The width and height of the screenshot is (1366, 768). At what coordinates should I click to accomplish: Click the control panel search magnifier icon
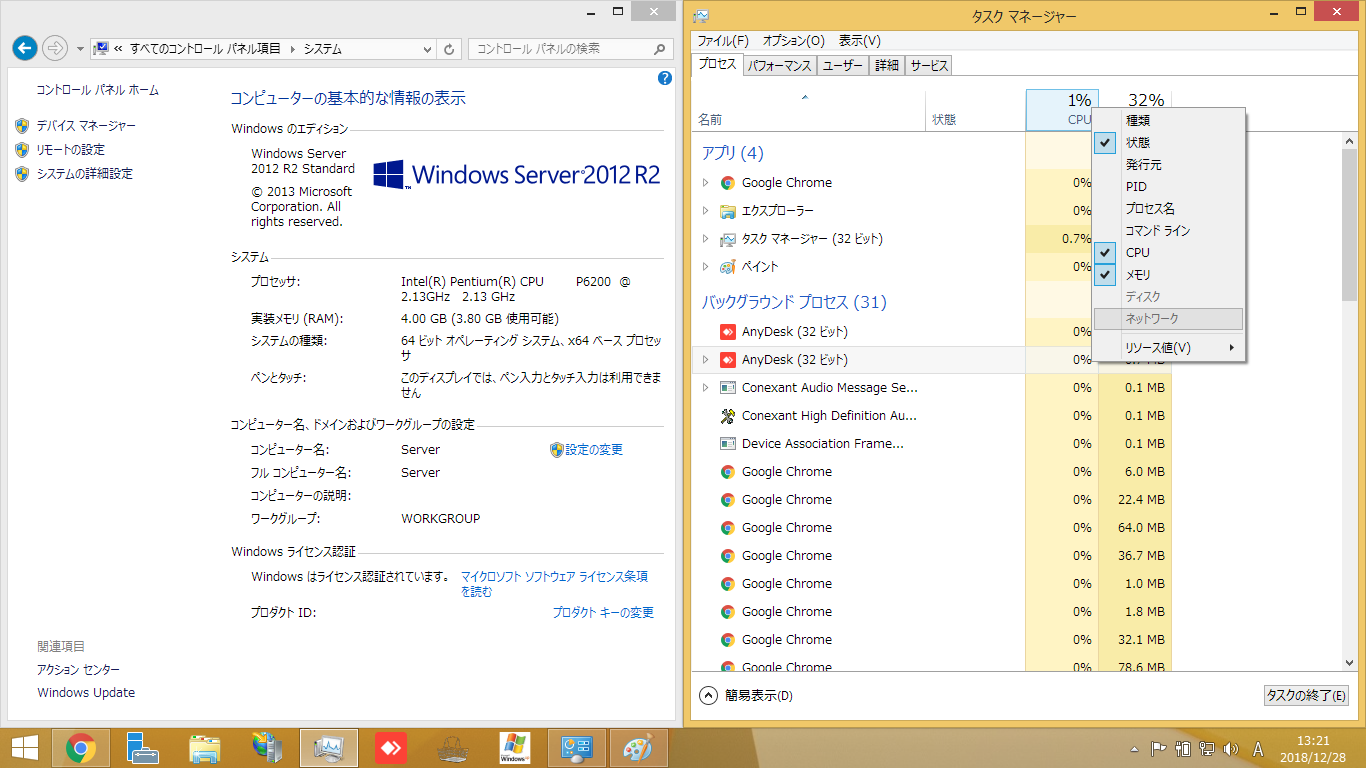(x=660, y=48)
